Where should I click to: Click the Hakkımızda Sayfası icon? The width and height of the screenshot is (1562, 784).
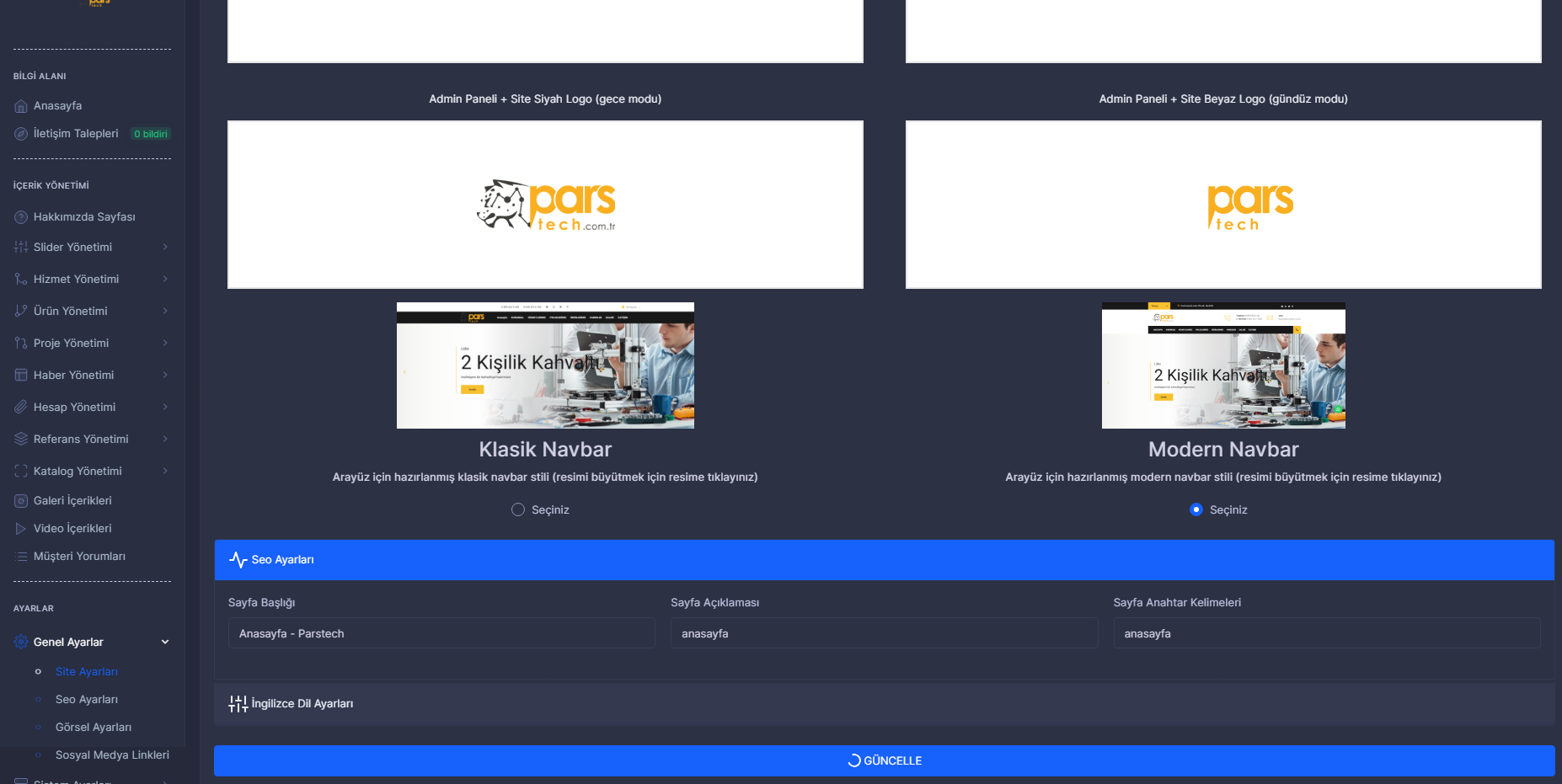[x=21, y=217]
